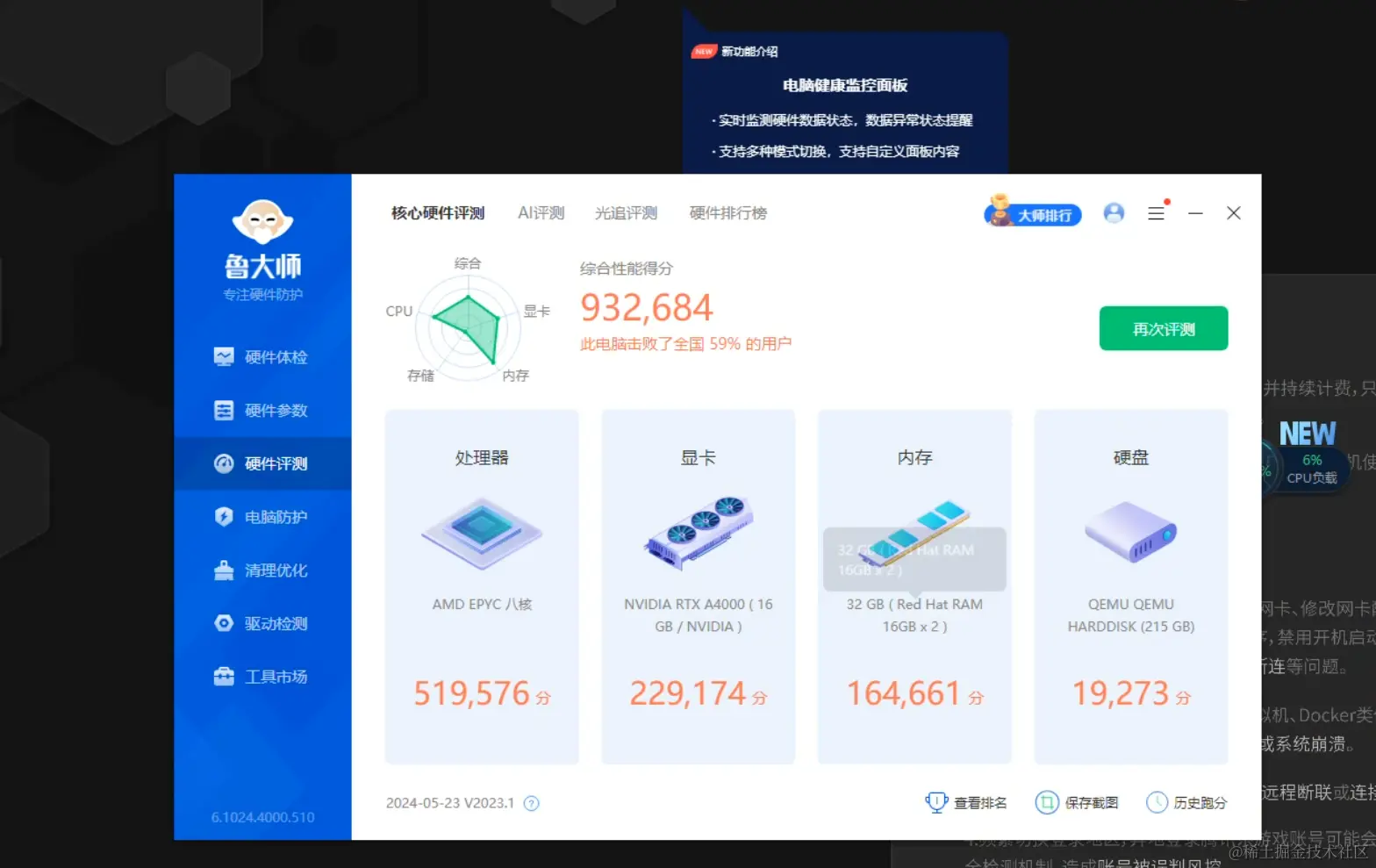
Task: Click the 清理优化 broom icon
Action: click(x=224, y=570)
